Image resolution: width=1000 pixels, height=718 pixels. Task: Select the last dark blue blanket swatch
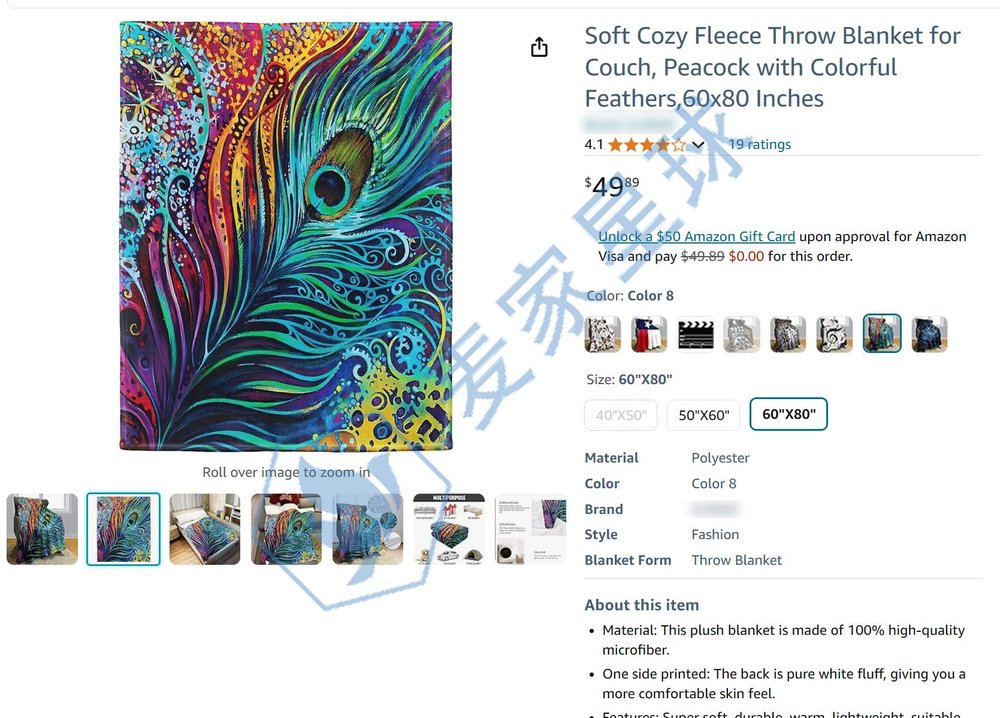pos(929,333)
